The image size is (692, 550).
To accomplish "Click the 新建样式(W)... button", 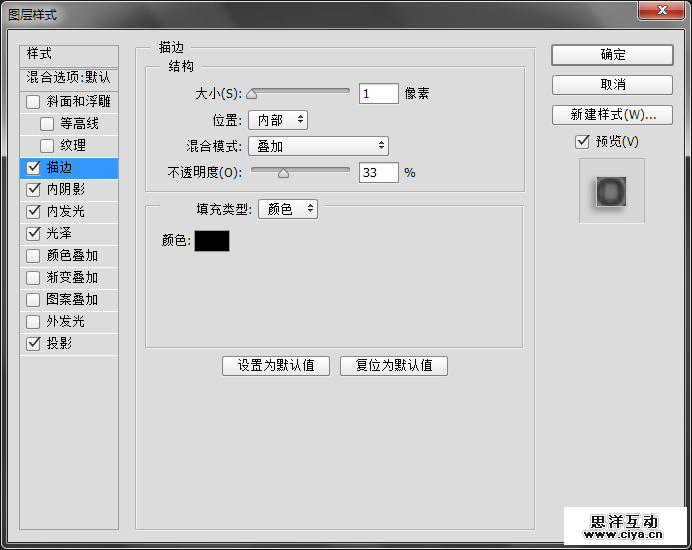I will [x=613, y=115].
